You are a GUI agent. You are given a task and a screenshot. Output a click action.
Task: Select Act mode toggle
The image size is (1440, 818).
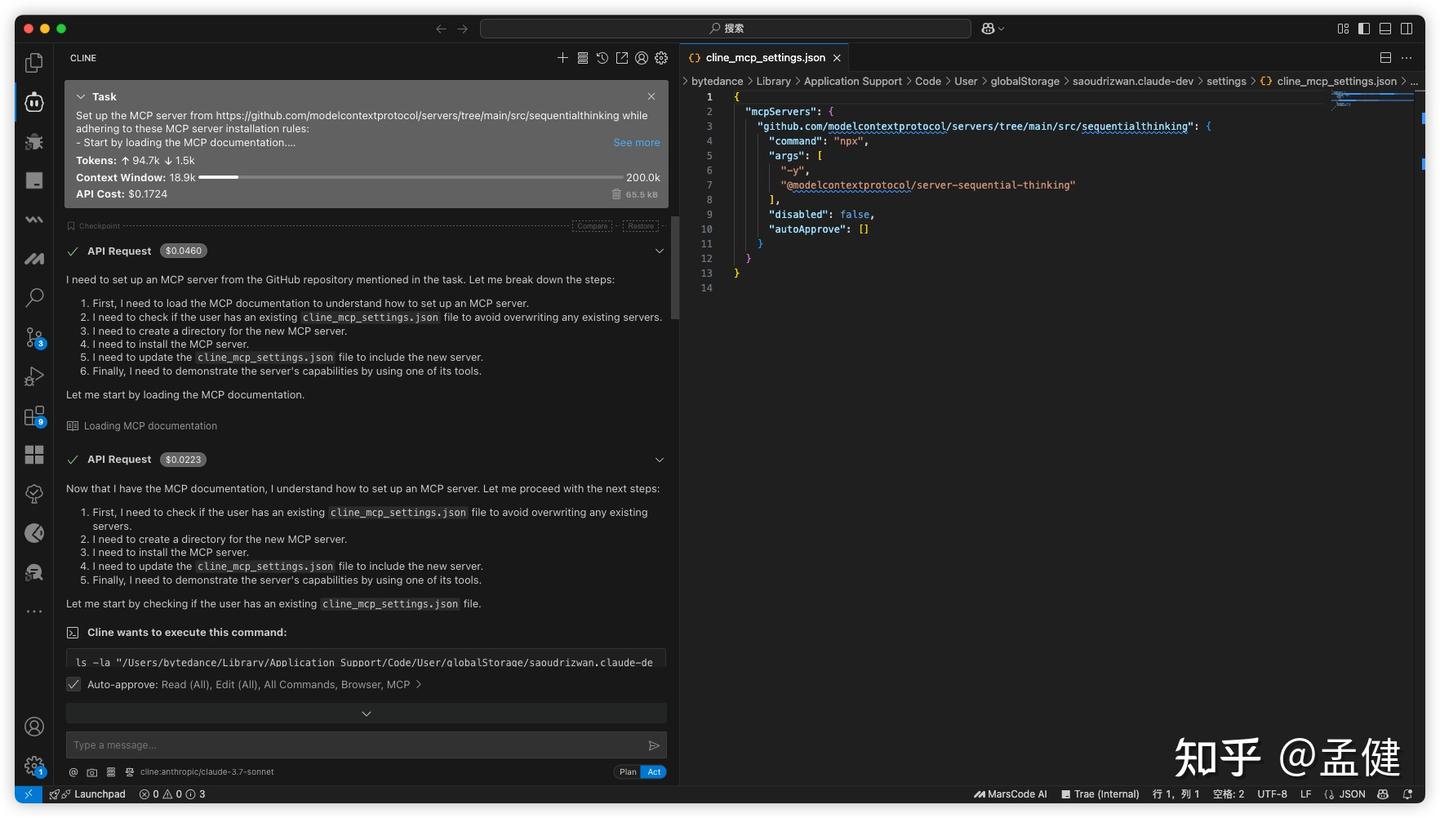(654, 772)
